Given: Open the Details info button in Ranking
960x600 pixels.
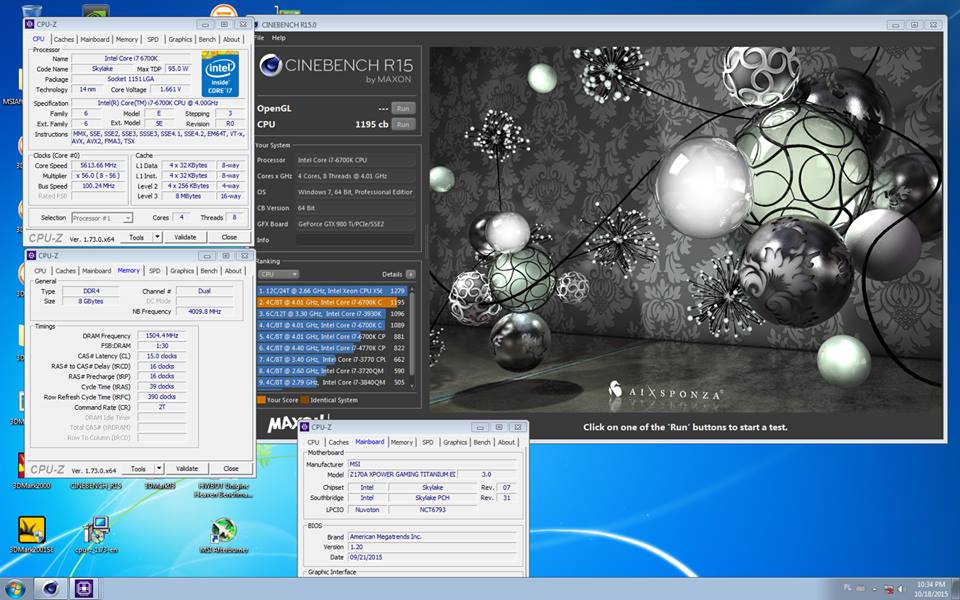Looking at the screenshot, I should click(x=410, y=274).
